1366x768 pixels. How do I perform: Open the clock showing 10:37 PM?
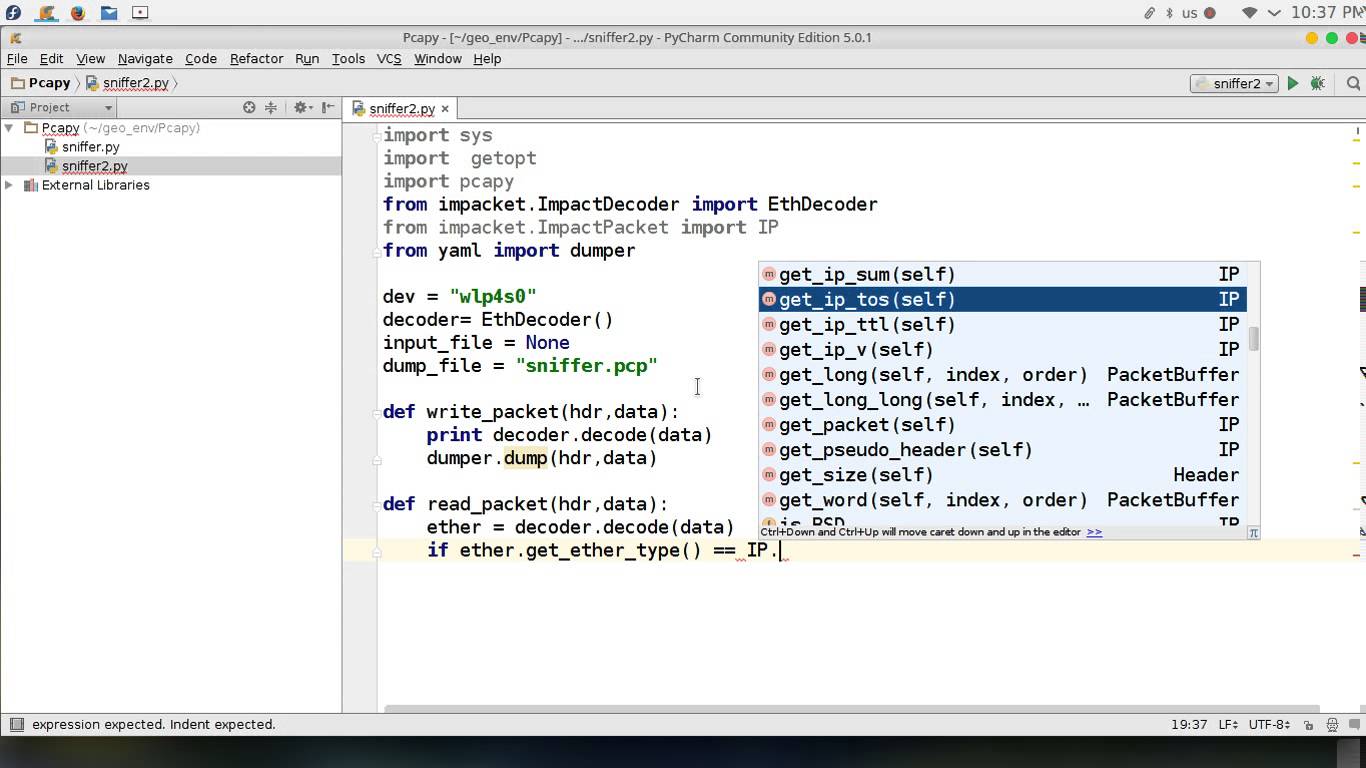(1328, 13)
